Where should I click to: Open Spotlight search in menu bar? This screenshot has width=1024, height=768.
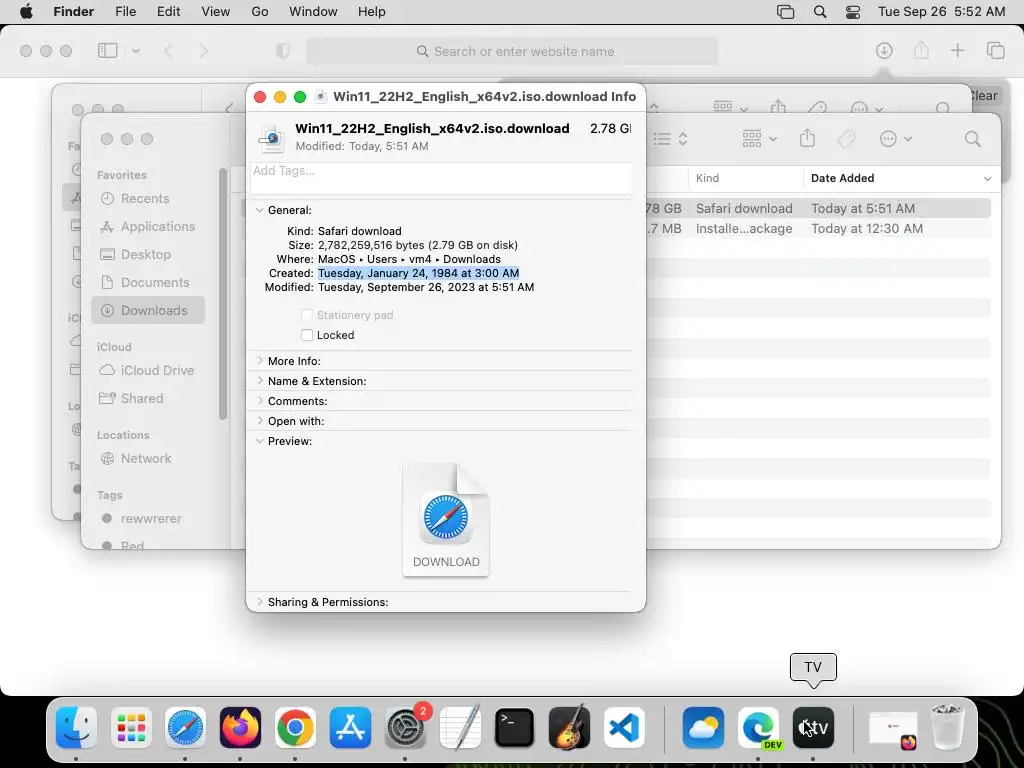click(820, 12)
